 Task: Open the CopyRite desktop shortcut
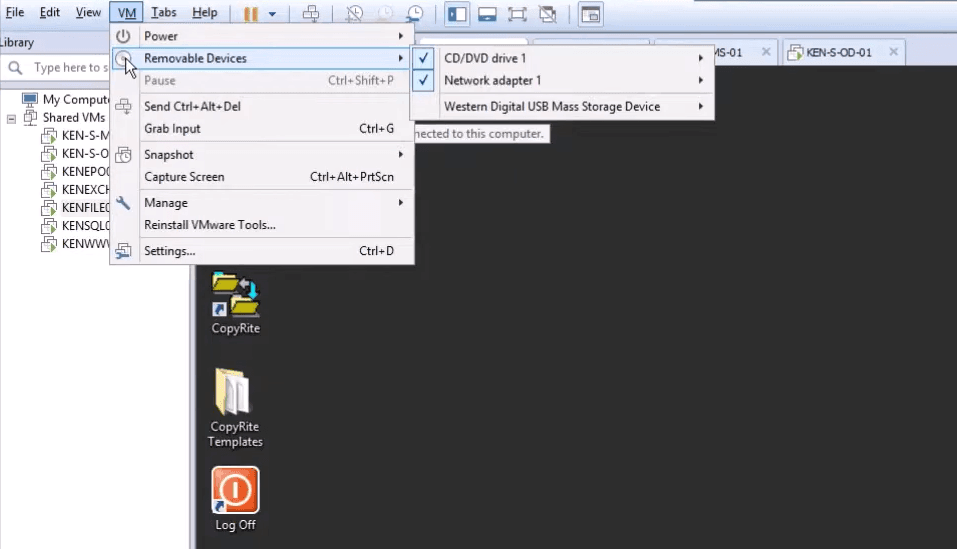click(x=235, y=303)
